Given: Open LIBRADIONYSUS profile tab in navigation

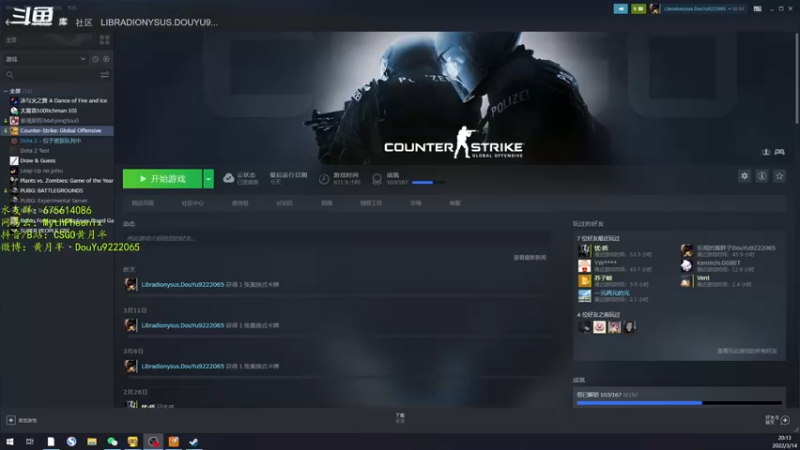Looking at the screenshot, I should [159, 22].
